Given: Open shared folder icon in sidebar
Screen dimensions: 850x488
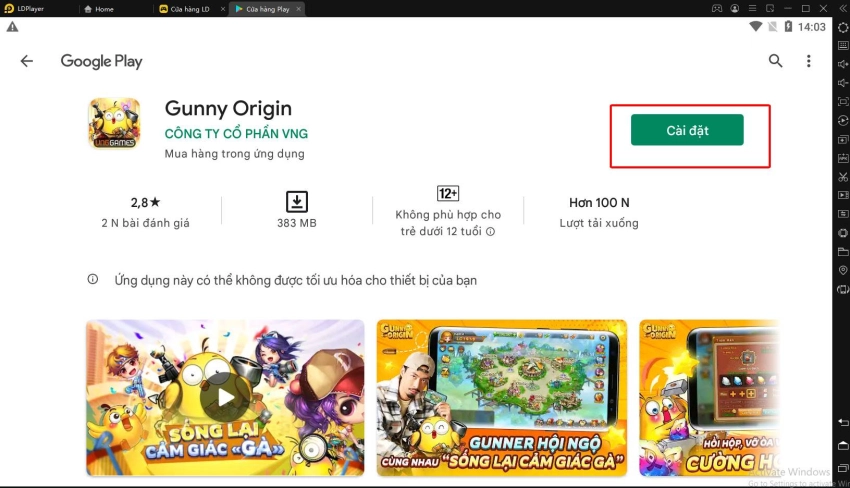Looking at the screenshot, I should (x=843, y=252).
